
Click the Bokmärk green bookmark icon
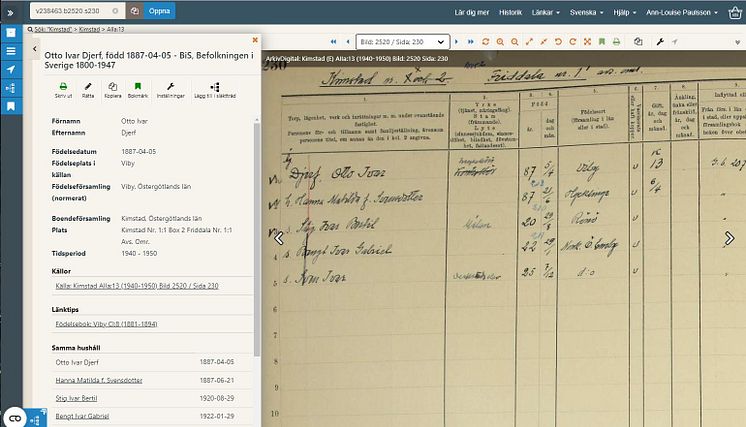tap(137, 90)
